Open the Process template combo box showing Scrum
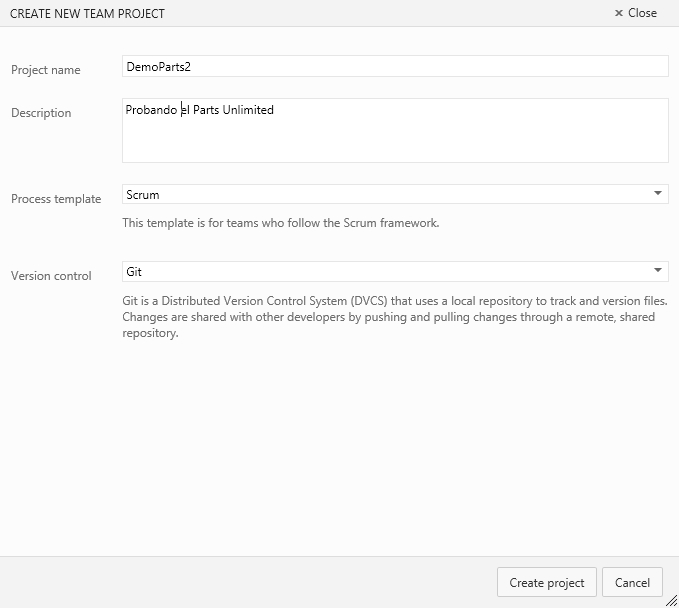Viewport: 679px width, 608px height. [x=395, y=194]
